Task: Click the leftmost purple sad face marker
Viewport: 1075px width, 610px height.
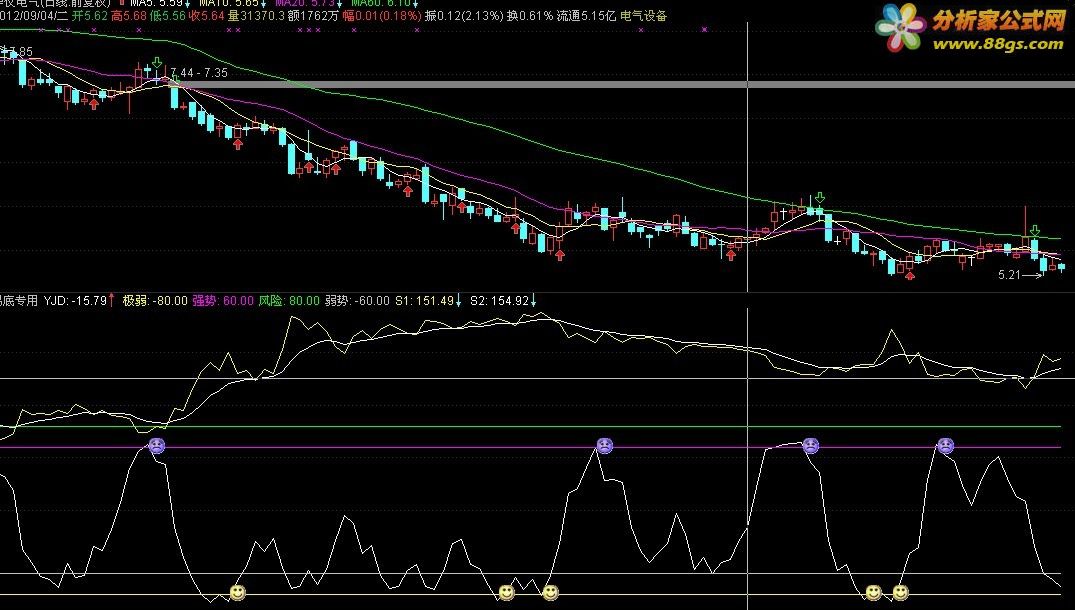Action: tap(157, 446)
